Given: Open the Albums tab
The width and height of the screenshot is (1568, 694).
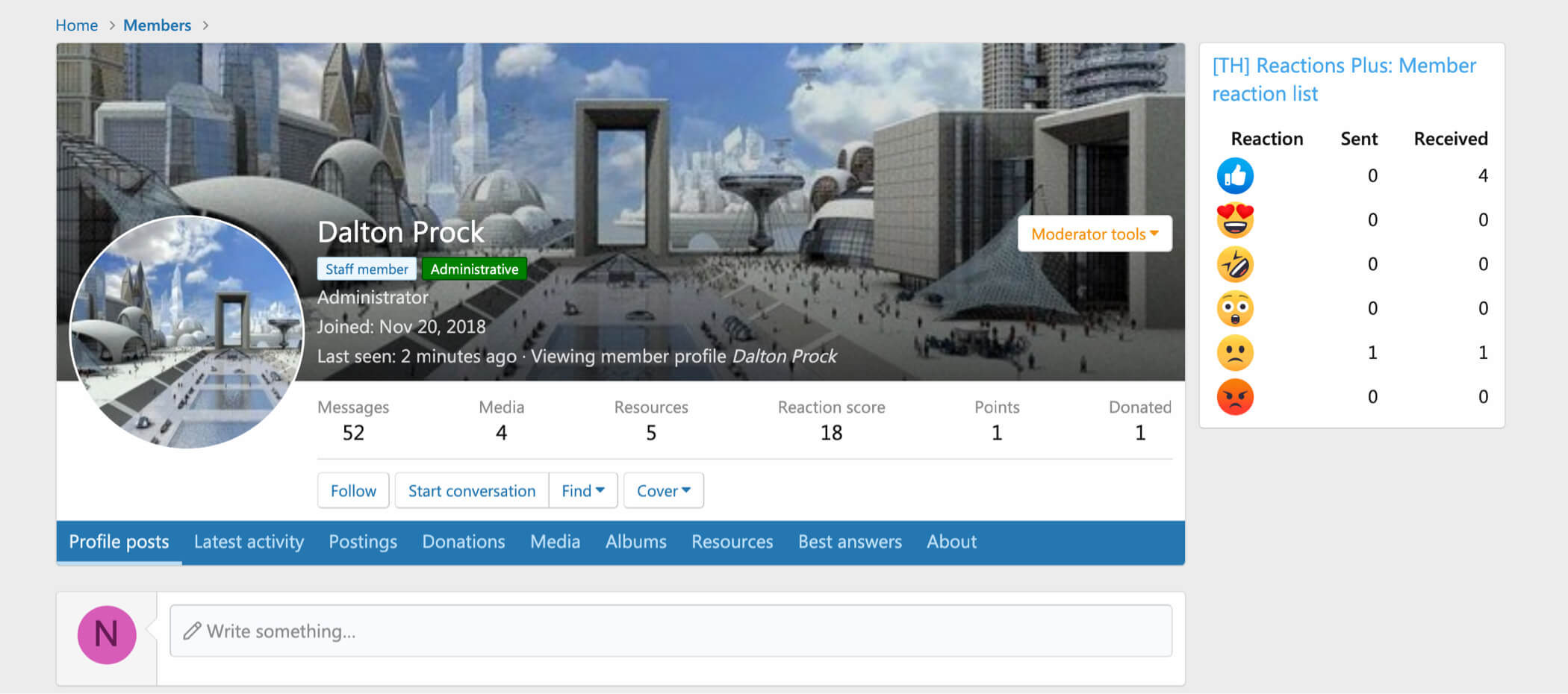Looking at the screenshot, I should (x=636, y=542).
